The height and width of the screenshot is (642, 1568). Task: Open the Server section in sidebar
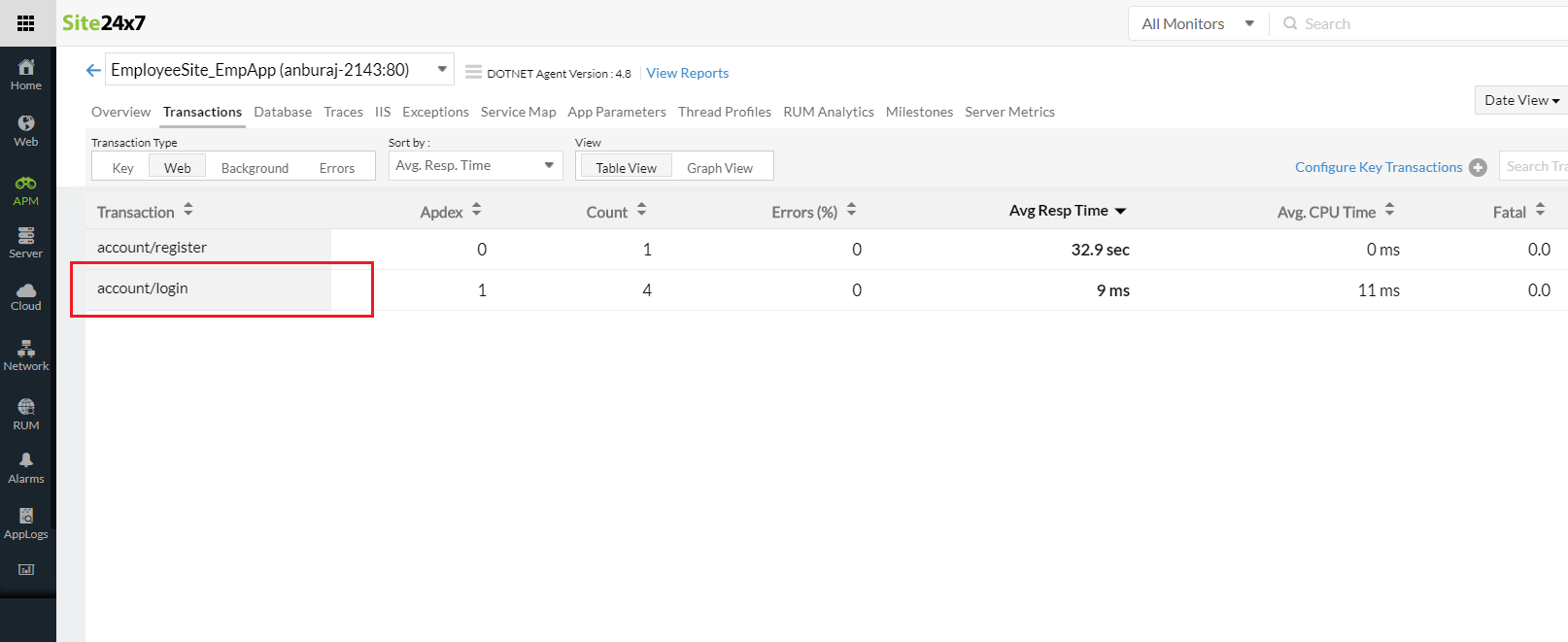pyautogui.click(x=26, y=242)
